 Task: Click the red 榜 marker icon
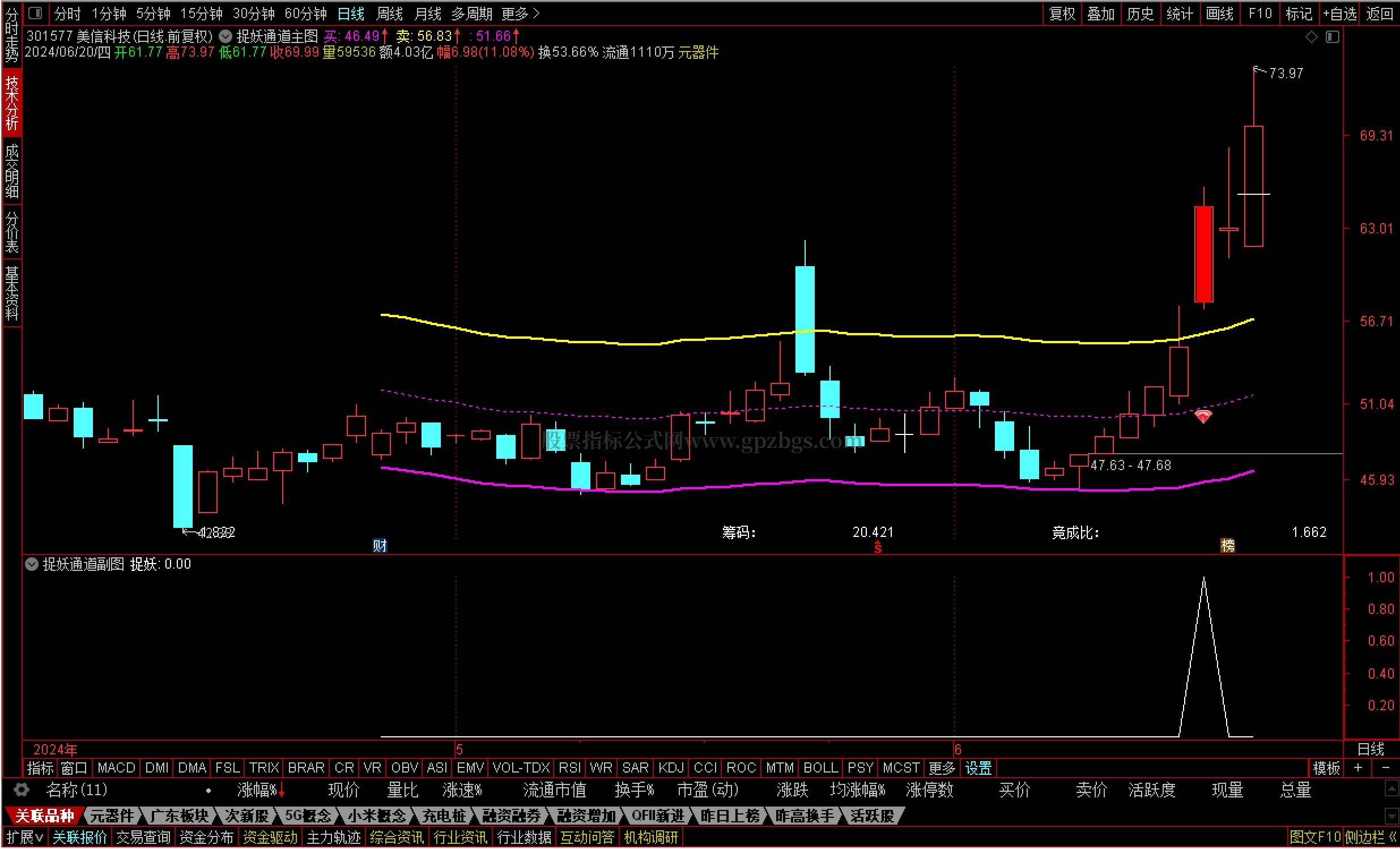(1227, 546)
